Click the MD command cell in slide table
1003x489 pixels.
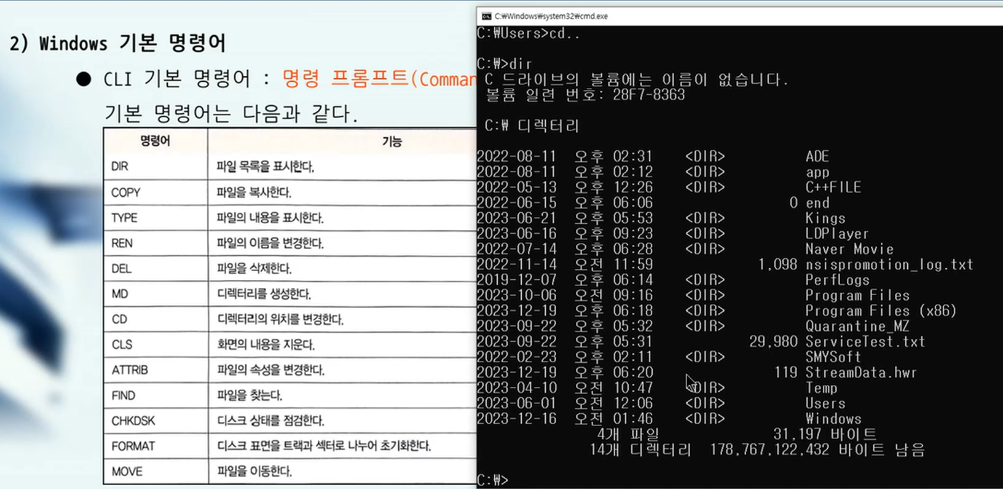[155, 294]
